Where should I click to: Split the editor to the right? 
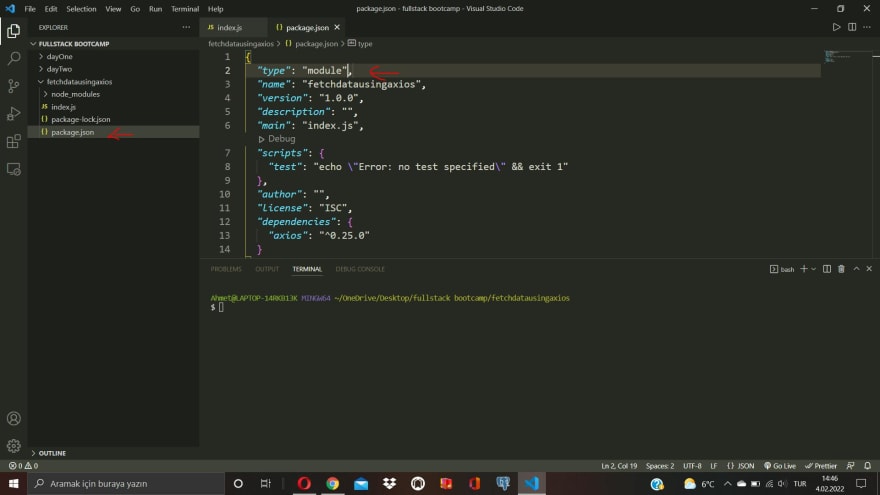coord(852,27)
